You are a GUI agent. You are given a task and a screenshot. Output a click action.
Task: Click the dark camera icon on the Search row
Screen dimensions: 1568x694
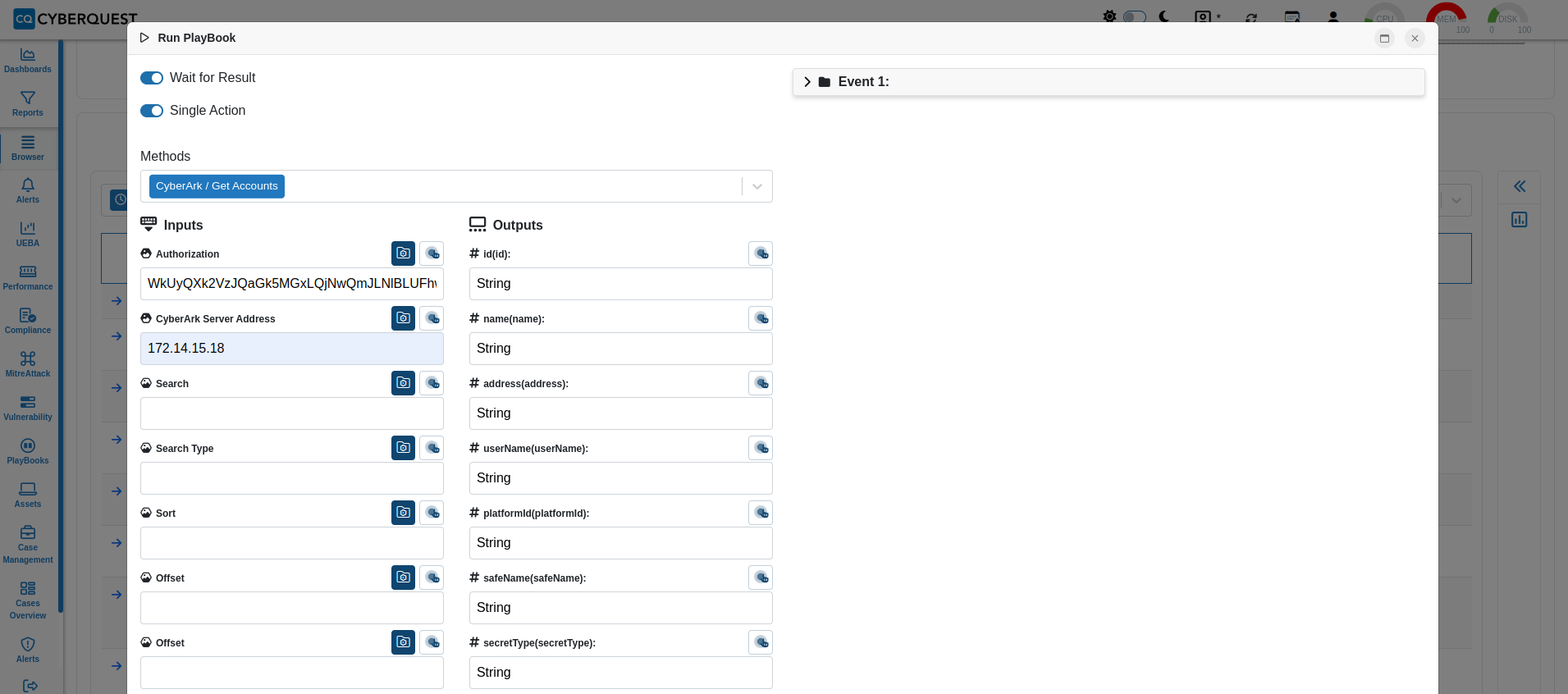pyautogui.click(x=403, y=383)
